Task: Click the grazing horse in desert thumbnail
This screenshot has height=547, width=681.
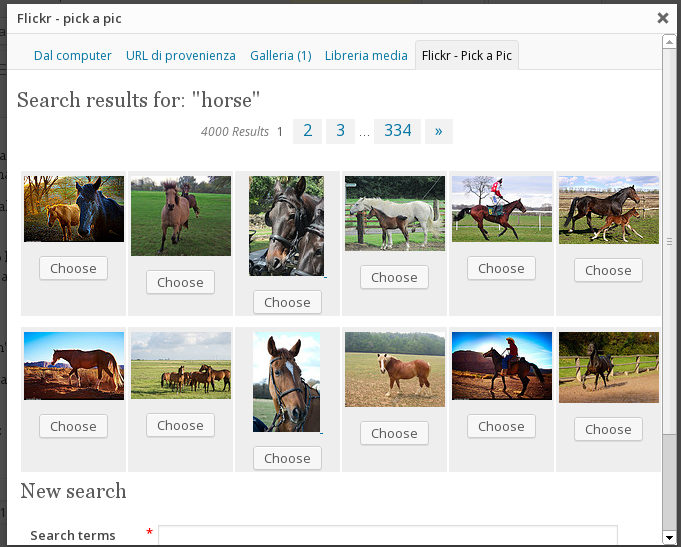Action: [x=74, y=366]
